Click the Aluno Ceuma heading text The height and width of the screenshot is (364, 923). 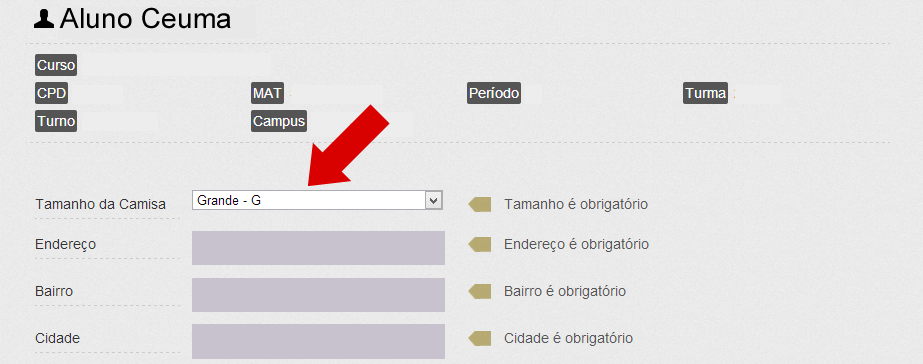click(x=145, y=19)
